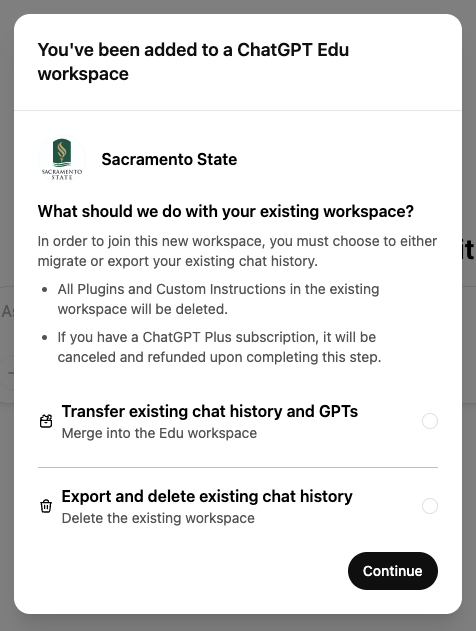Click the Sacramento State logo

click(62, 159)
